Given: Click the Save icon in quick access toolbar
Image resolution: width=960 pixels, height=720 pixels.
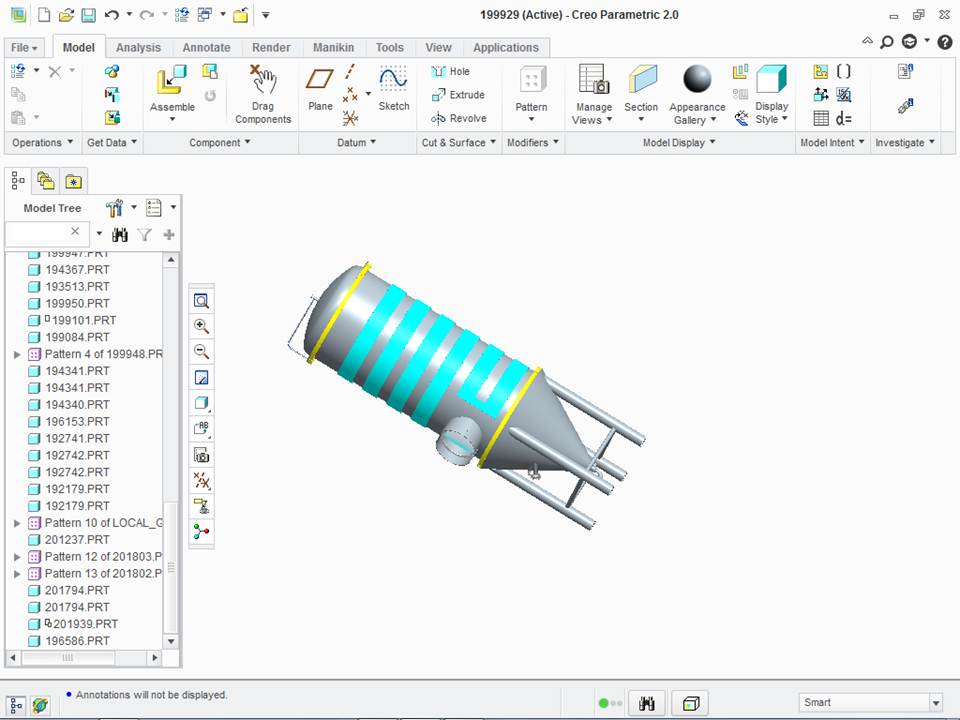Looking at the screenshot, I should pos(89,15).
